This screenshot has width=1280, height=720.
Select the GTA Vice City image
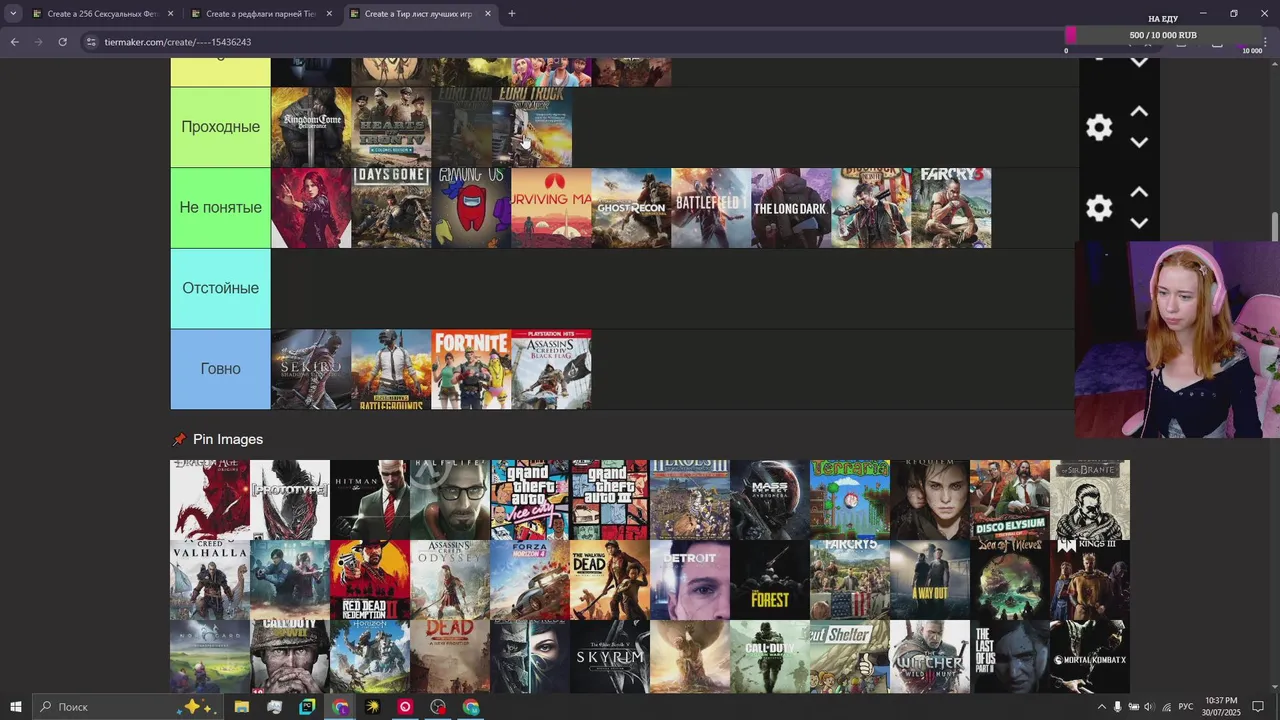530,500
